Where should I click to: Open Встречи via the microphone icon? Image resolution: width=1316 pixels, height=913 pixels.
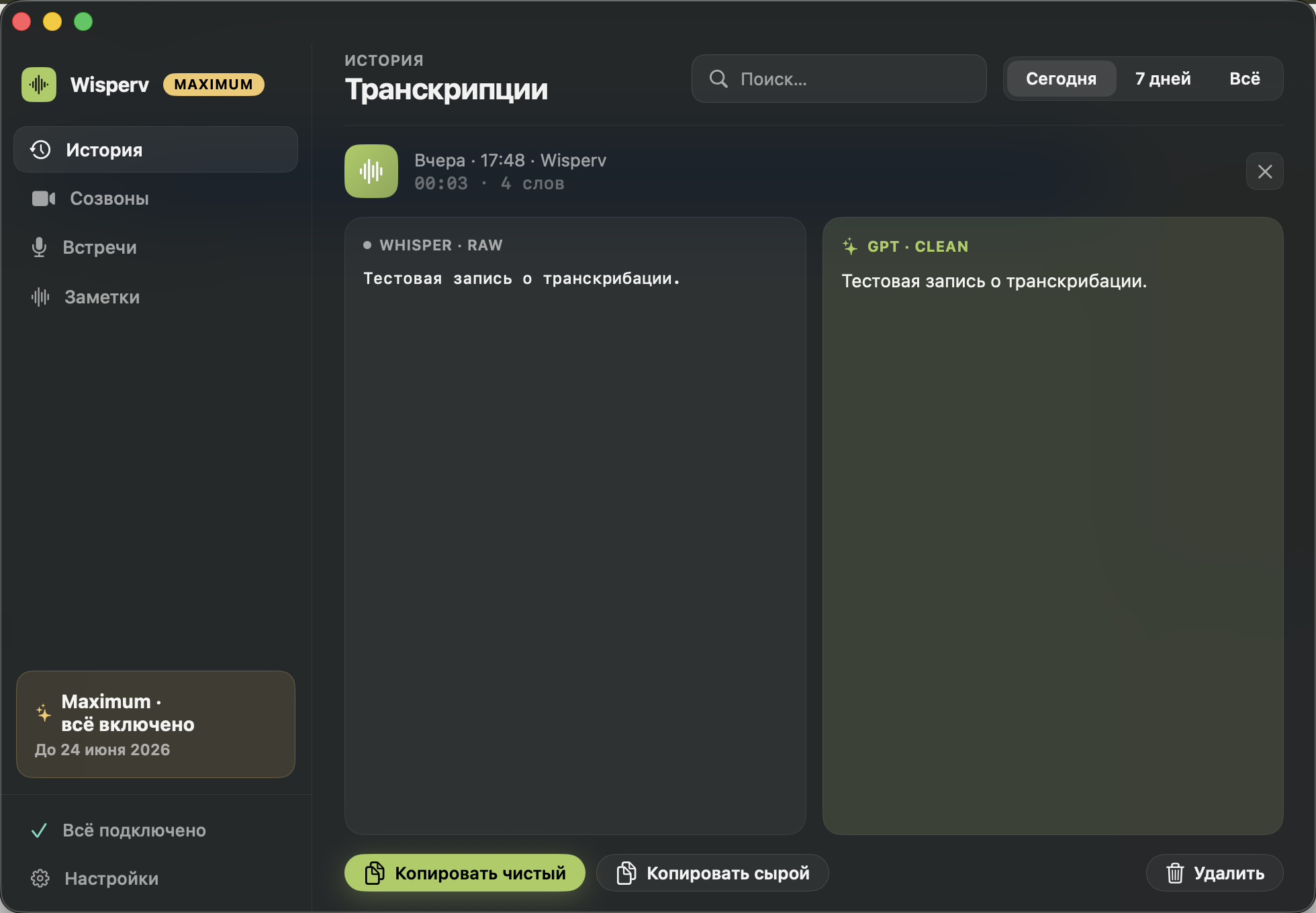pyautogui.click(x=39, y=247)
